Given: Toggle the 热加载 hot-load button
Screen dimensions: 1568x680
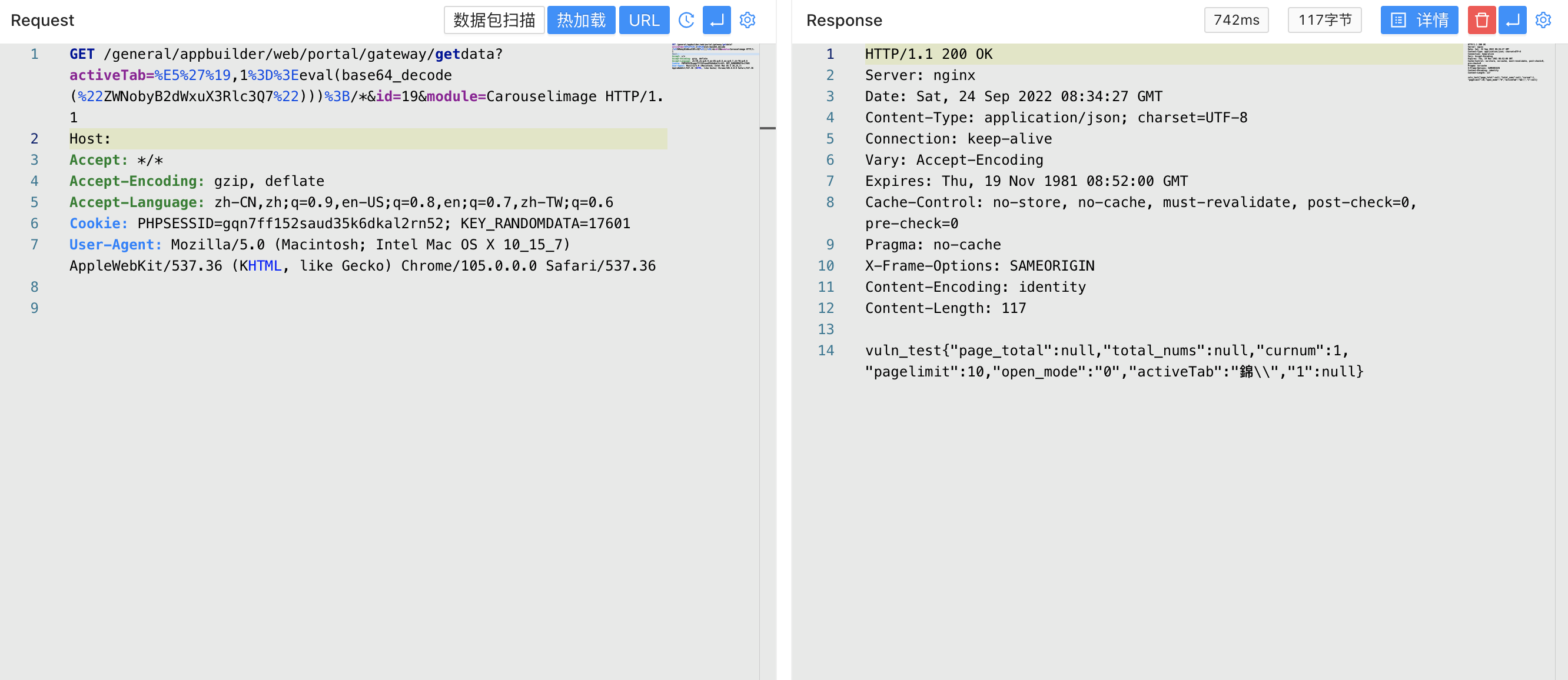Looking at the screenshot, I should [581, 20].
